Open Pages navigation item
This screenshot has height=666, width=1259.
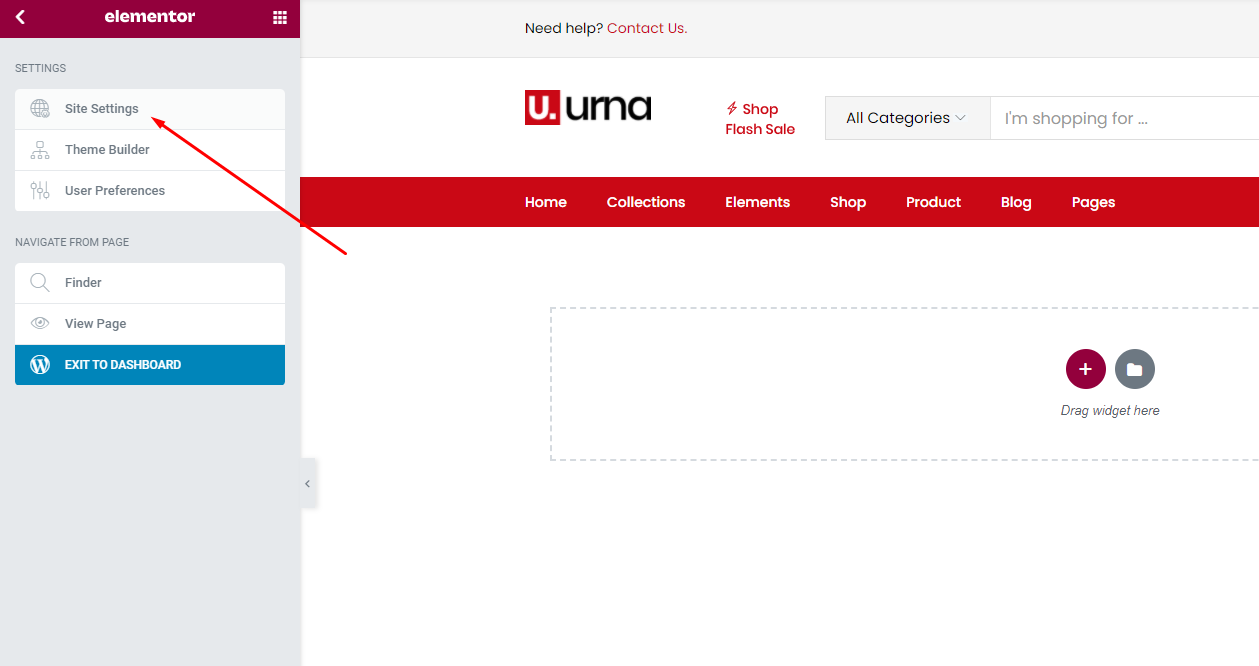1093,202
